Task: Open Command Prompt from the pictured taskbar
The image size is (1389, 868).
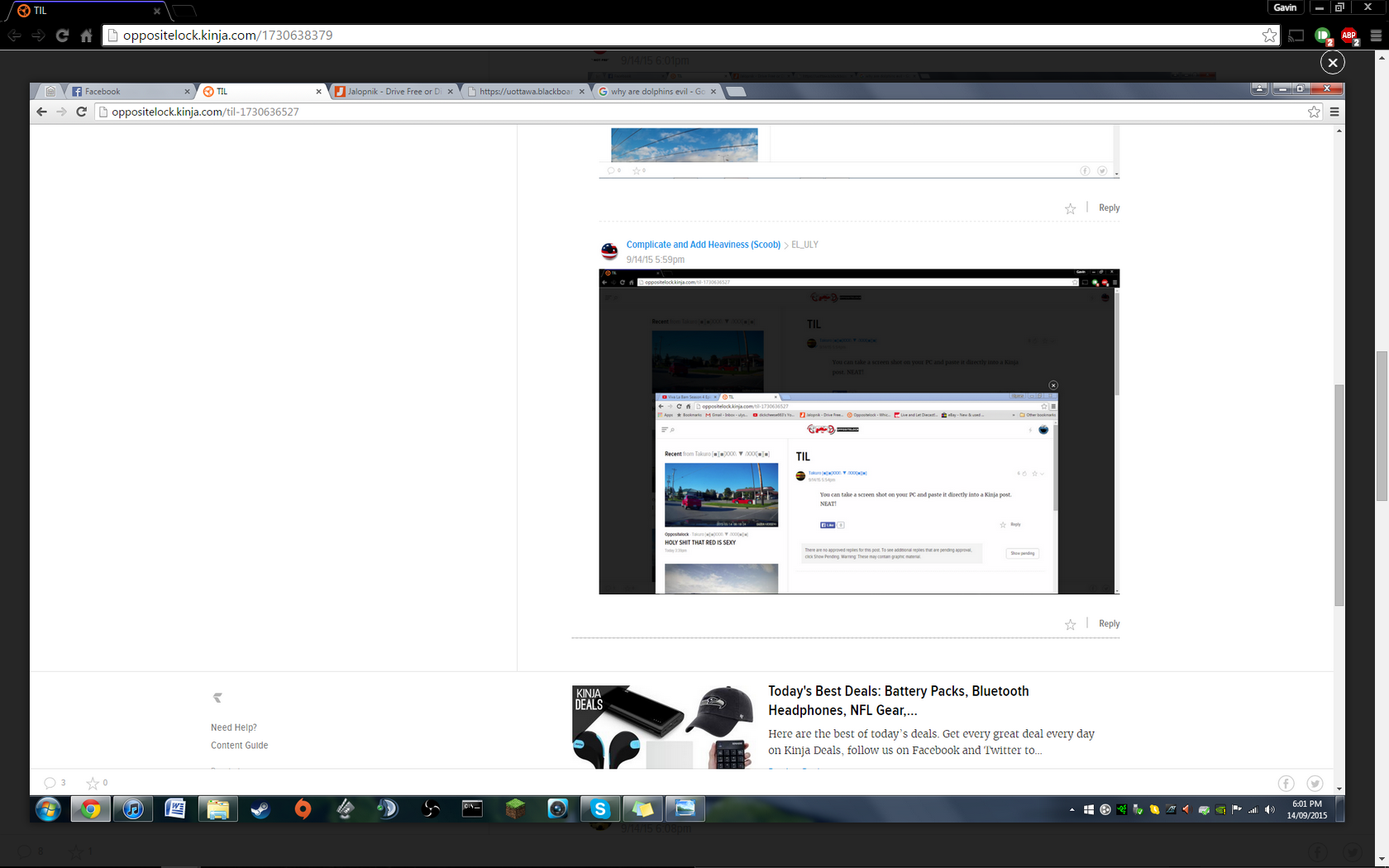Action: (472, 809)
